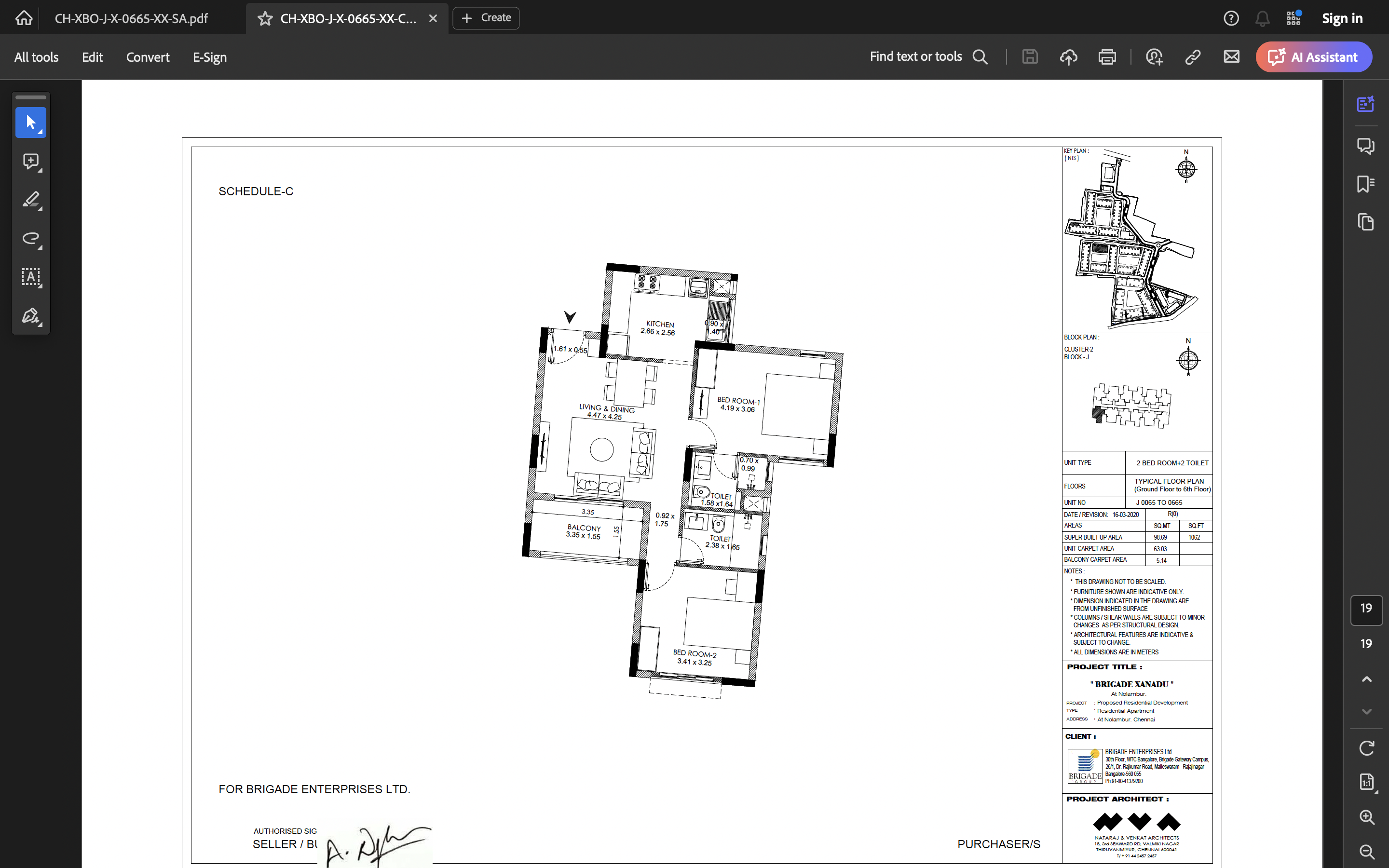Choose the add comment tool
The image size is (1389, 868).
(x=30, y=162)
